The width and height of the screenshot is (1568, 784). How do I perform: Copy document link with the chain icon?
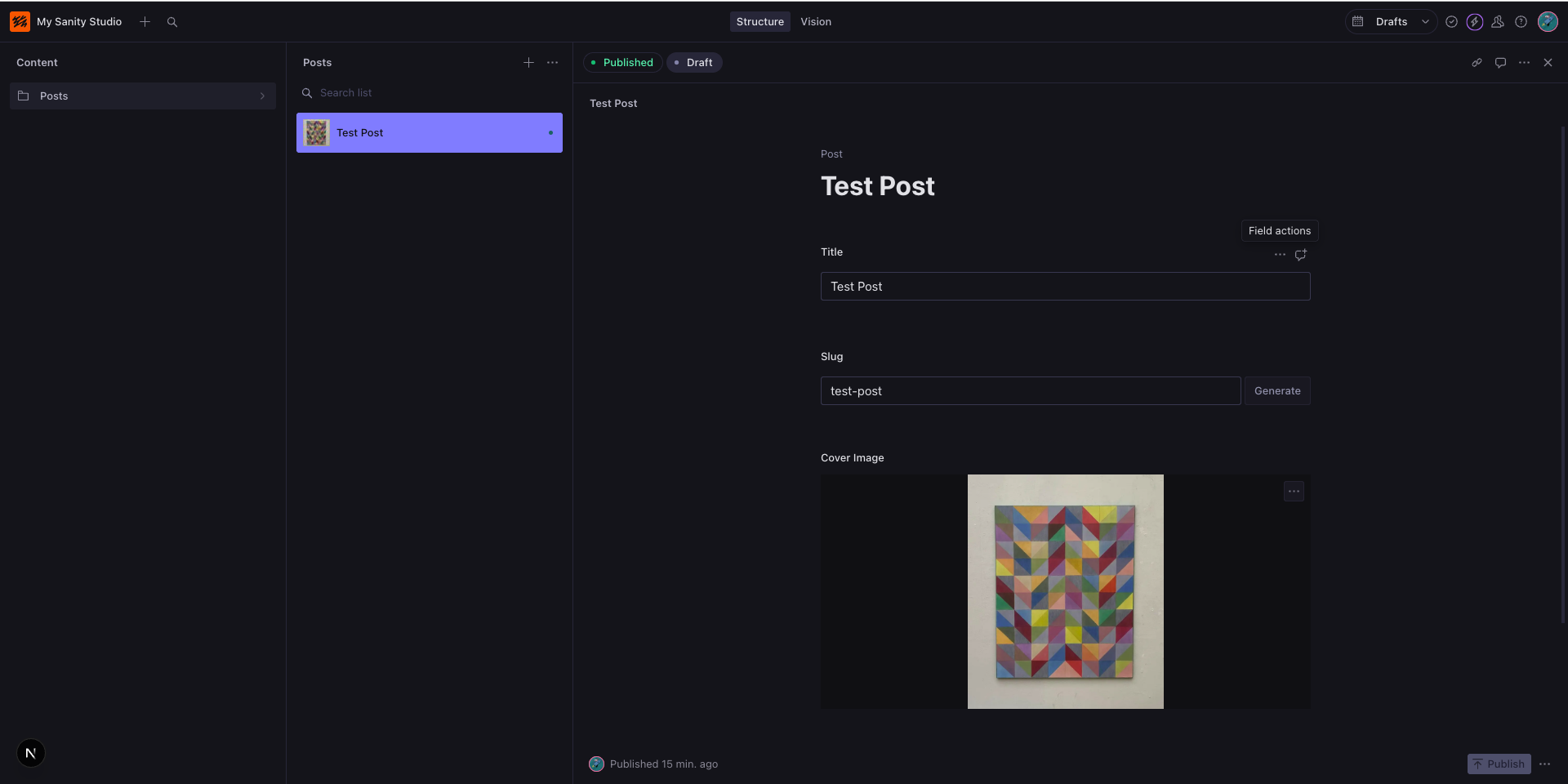pos(1477,63)
